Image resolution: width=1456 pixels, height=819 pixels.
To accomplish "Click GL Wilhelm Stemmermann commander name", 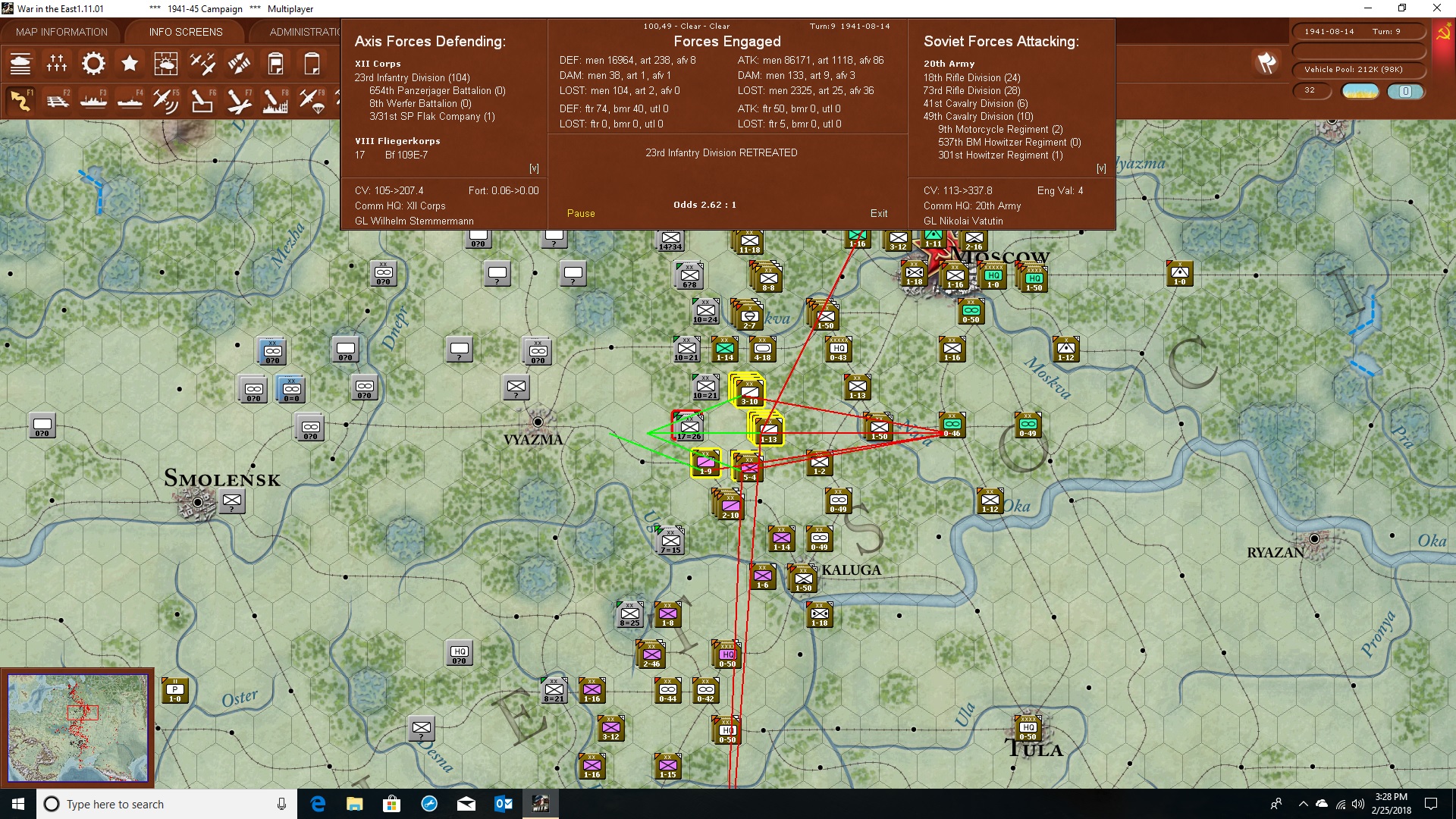I will pos(414,221).
